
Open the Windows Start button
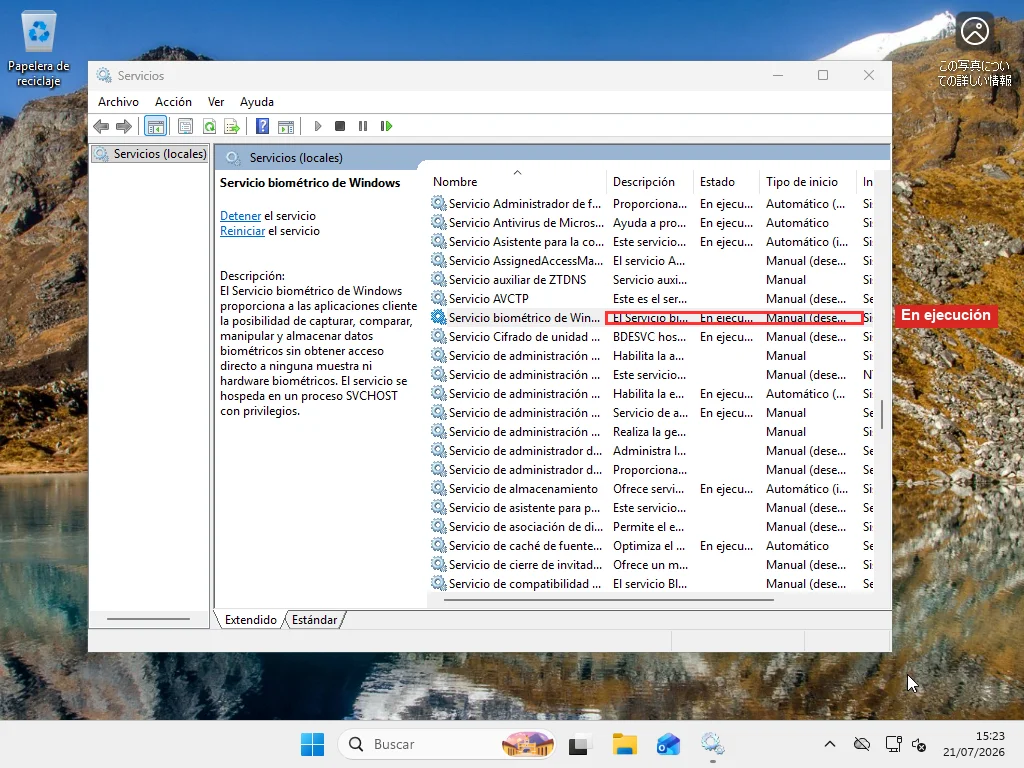click(312, 744)
